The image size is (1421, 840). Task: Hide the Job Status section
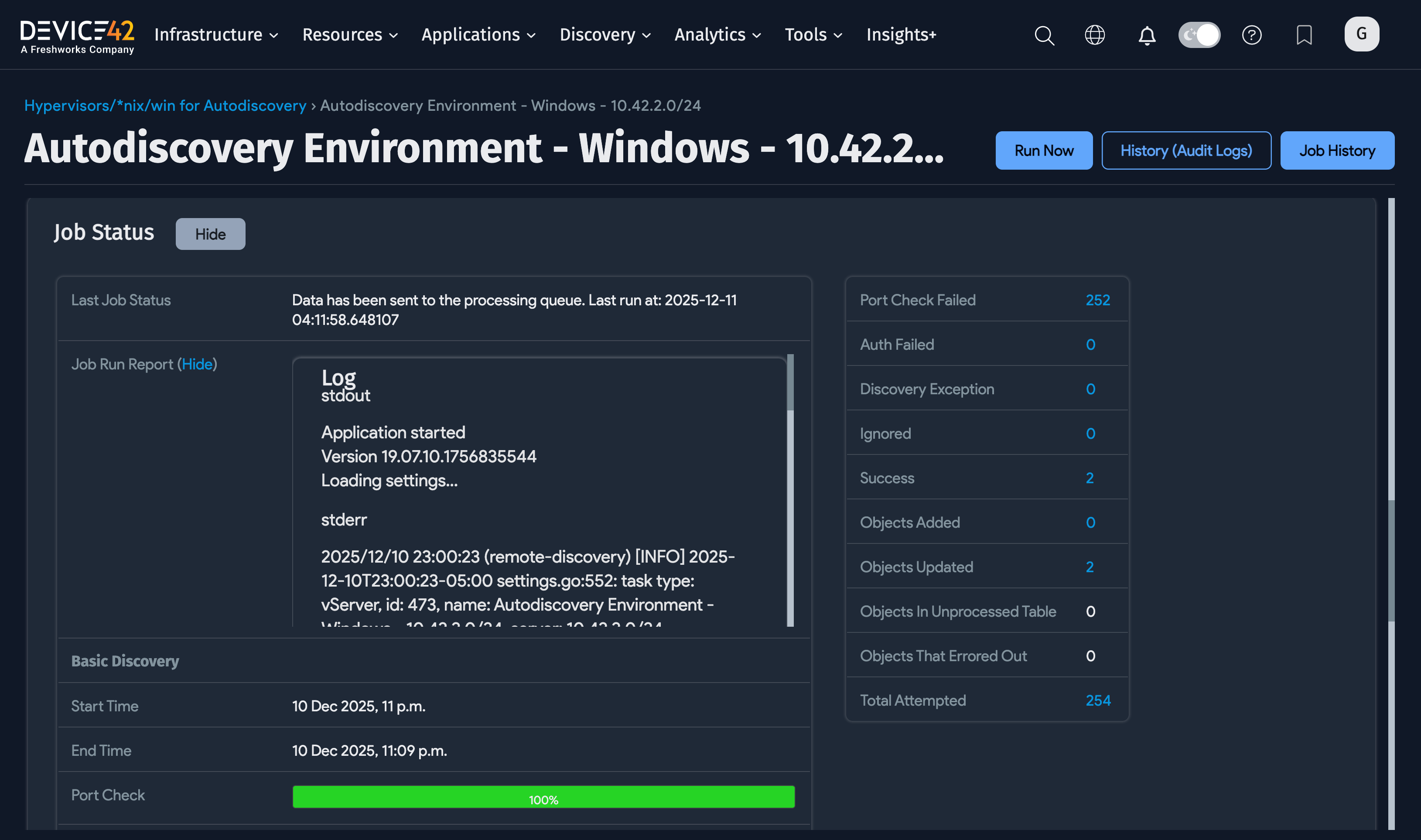[210, 234]
